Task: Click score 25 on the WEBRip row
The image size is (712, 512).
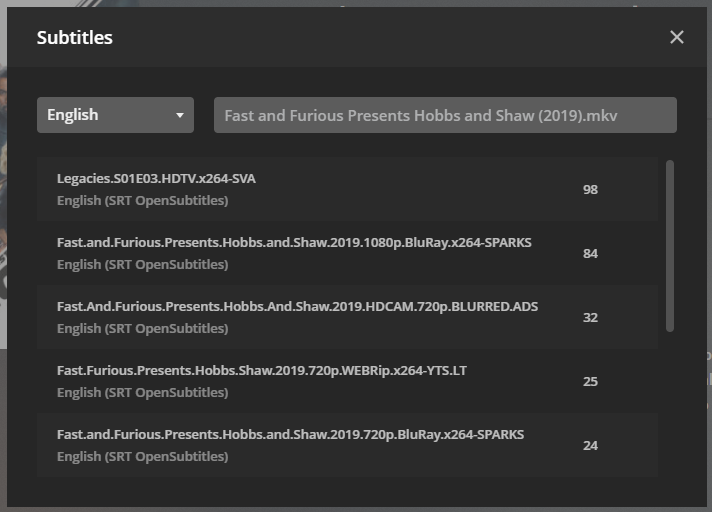Action: 590,381
